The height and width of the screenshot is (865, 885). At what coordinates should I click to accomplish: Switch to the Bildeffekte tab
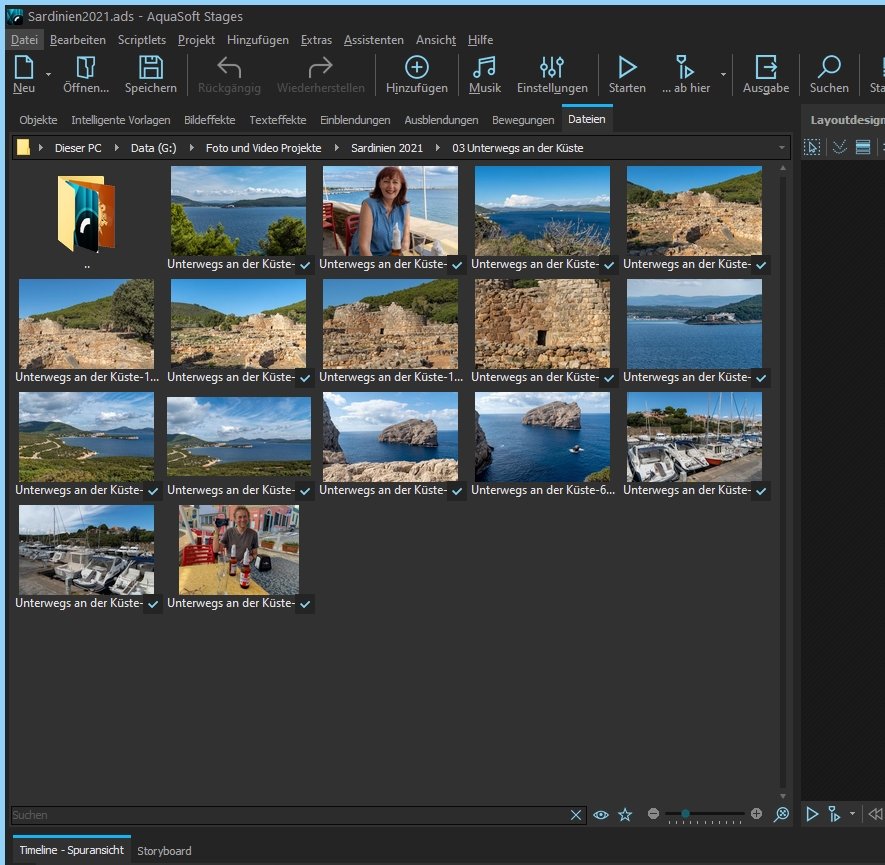click(209, 120)
